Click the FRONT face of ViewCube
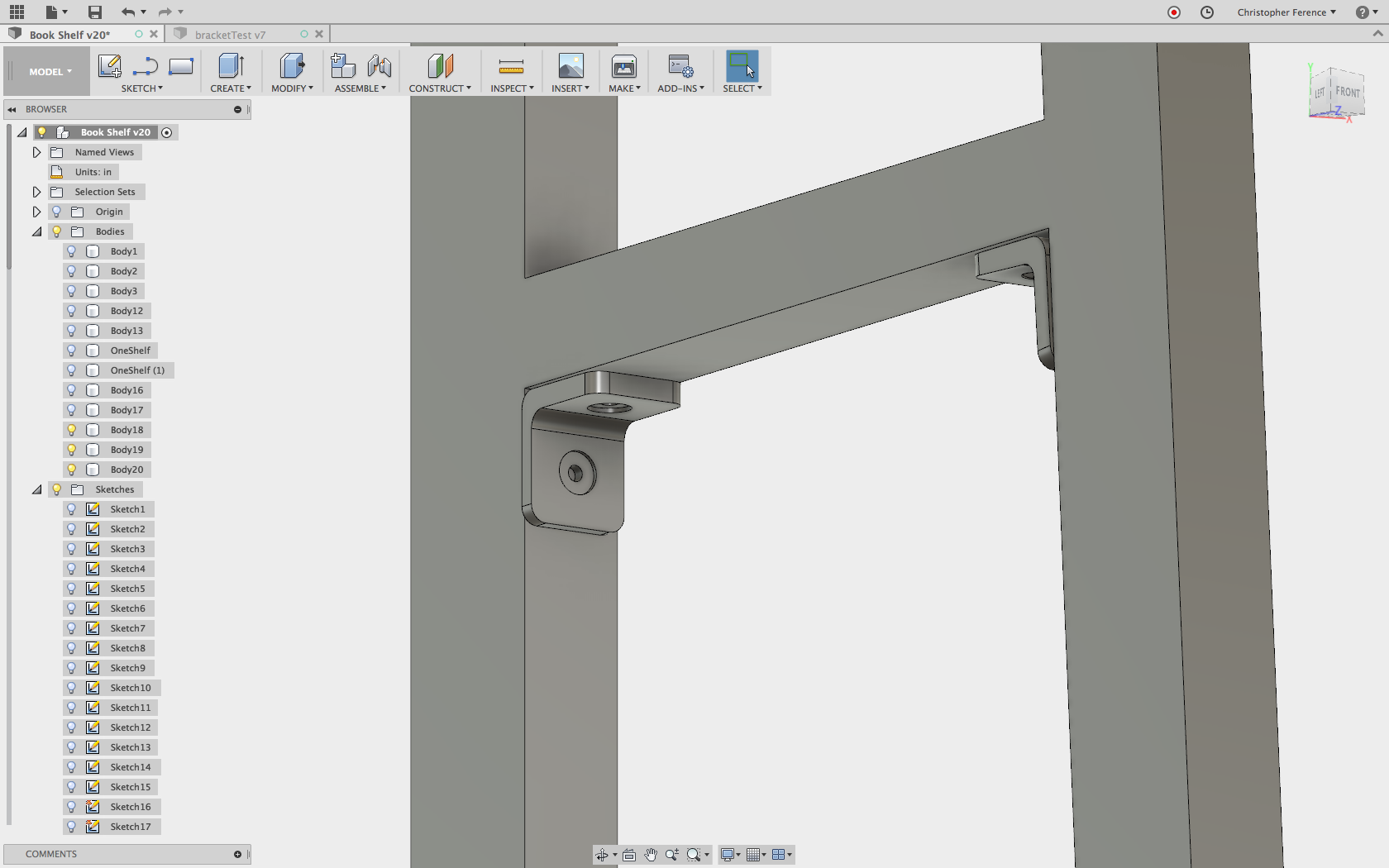Image resolution: width=1389 pixels, height=868 pixels. click(1347, 92)
